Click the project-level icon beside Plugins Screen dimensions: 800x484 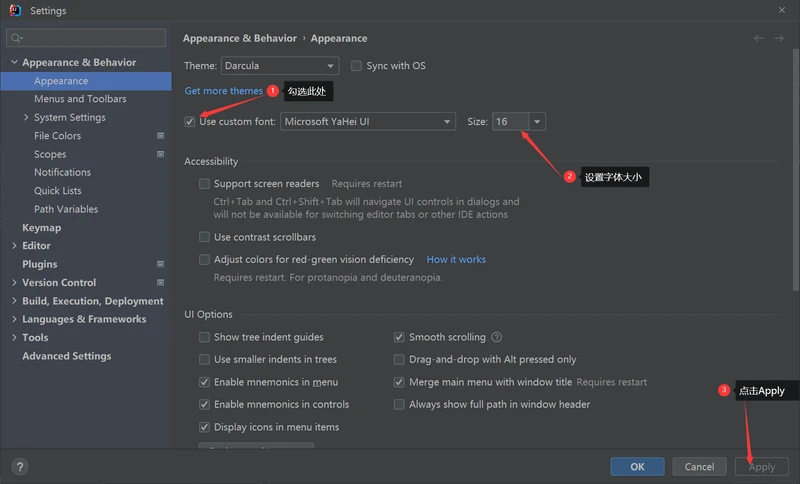click(x=160, y=264)
